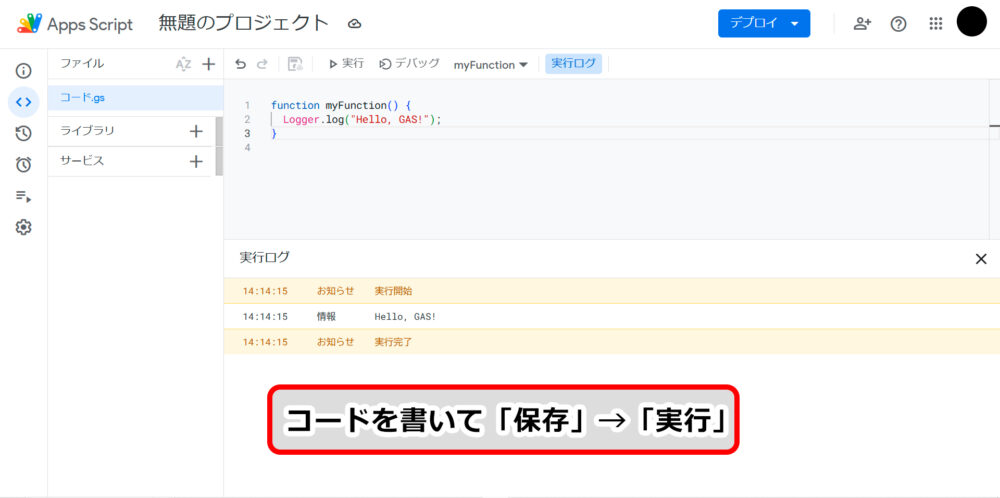The height and width of the screenshot is (498, 1000).
Task: Sort files alphabetically with AZ icon
Action: [183, 64]
